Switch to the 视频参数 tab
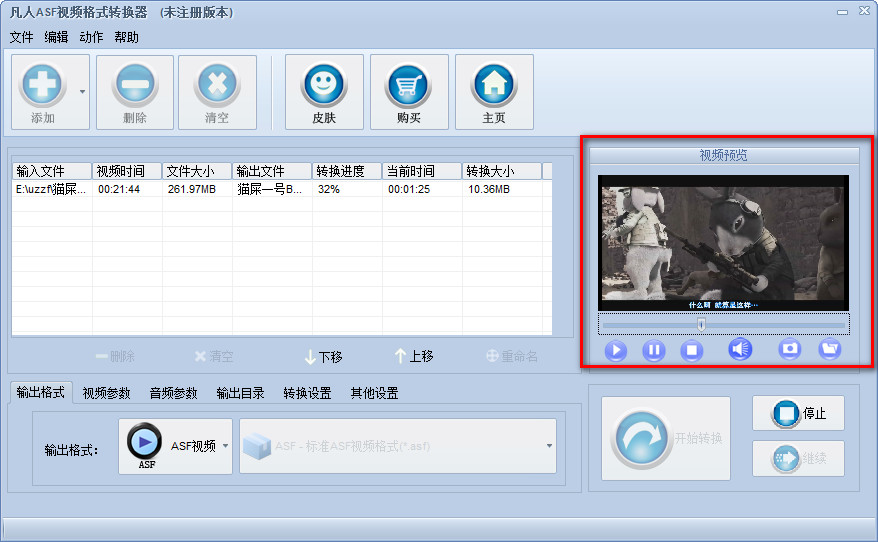878x542 pixels. (x=106, y=393)
